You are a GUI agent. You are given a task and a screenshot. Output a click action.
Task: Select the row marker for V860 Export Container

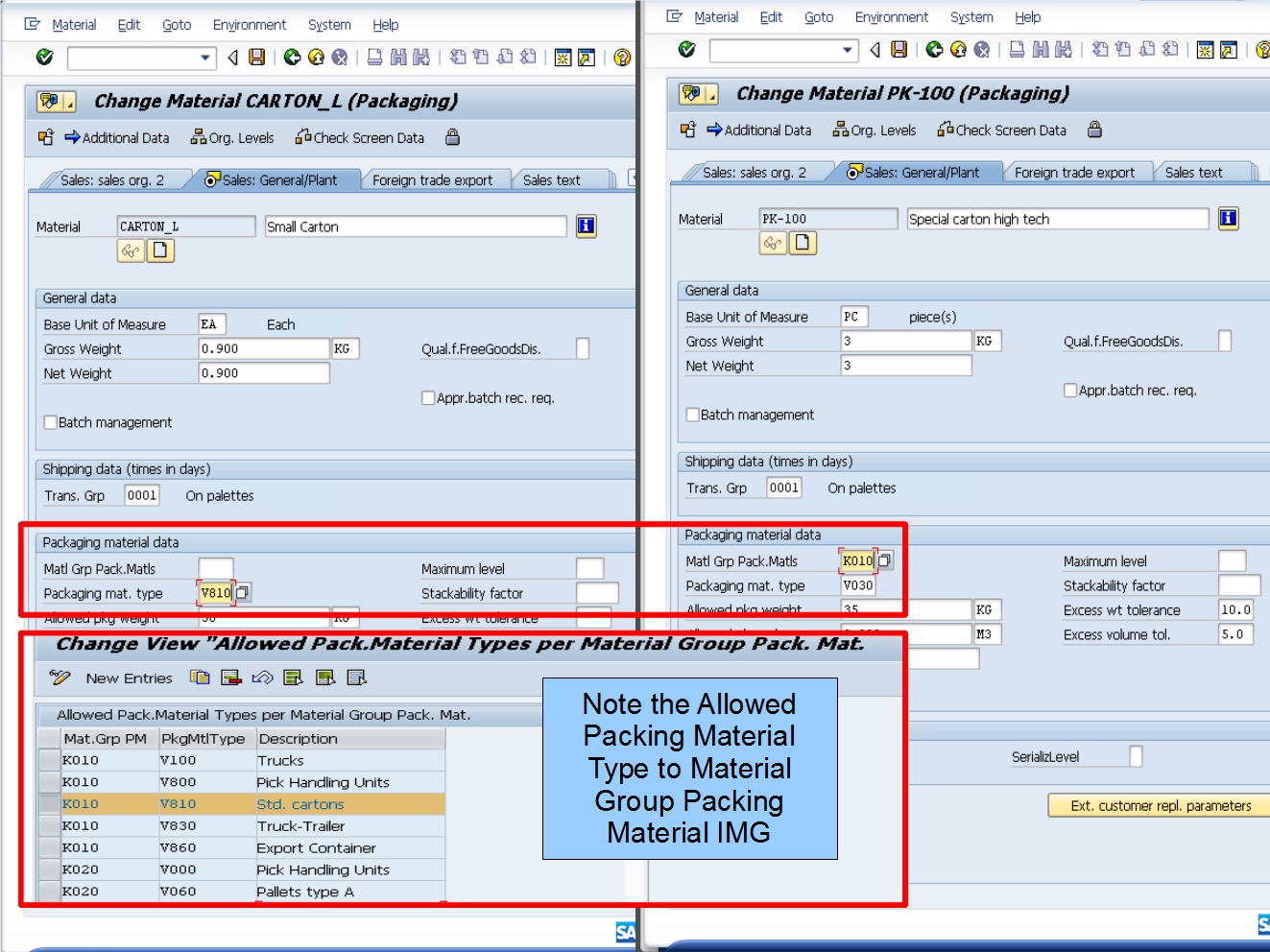(49, 847)
